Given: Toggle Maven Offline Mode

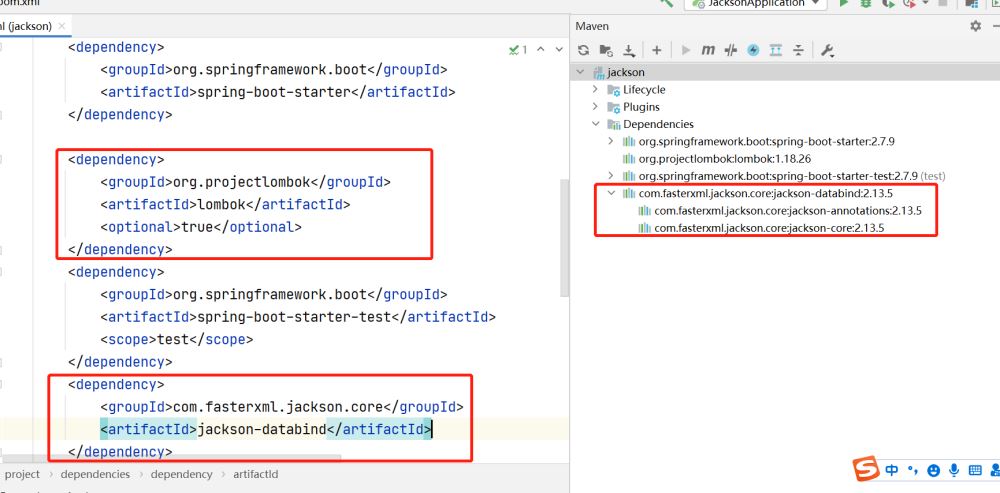Looking at the screenshot, I should tap(731, 50).
